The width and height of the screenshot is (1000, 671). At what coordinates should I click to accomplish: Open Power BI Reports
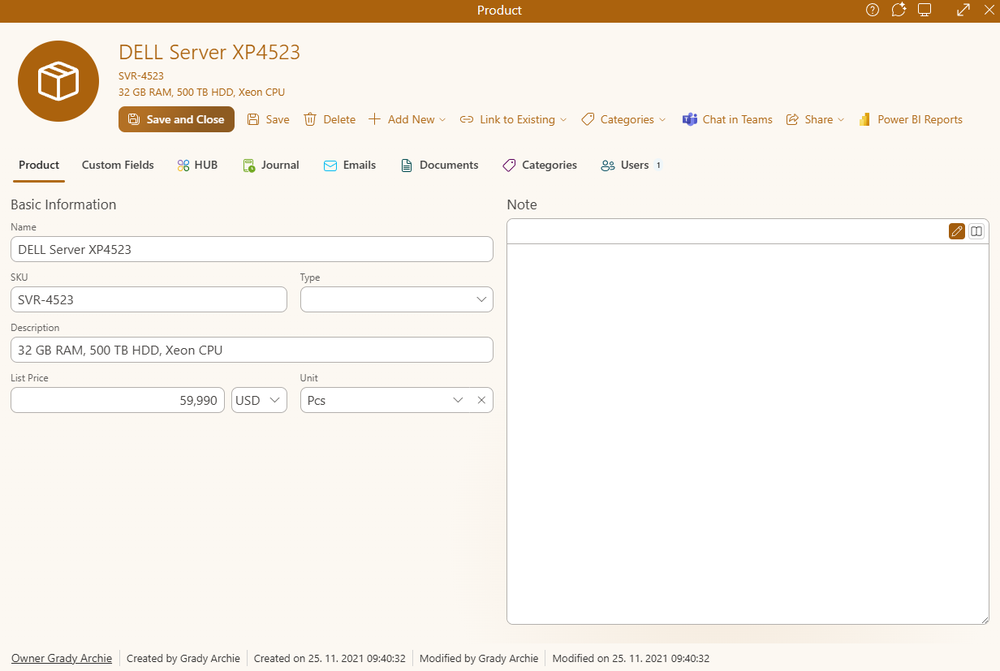click(x=910, y=120)
